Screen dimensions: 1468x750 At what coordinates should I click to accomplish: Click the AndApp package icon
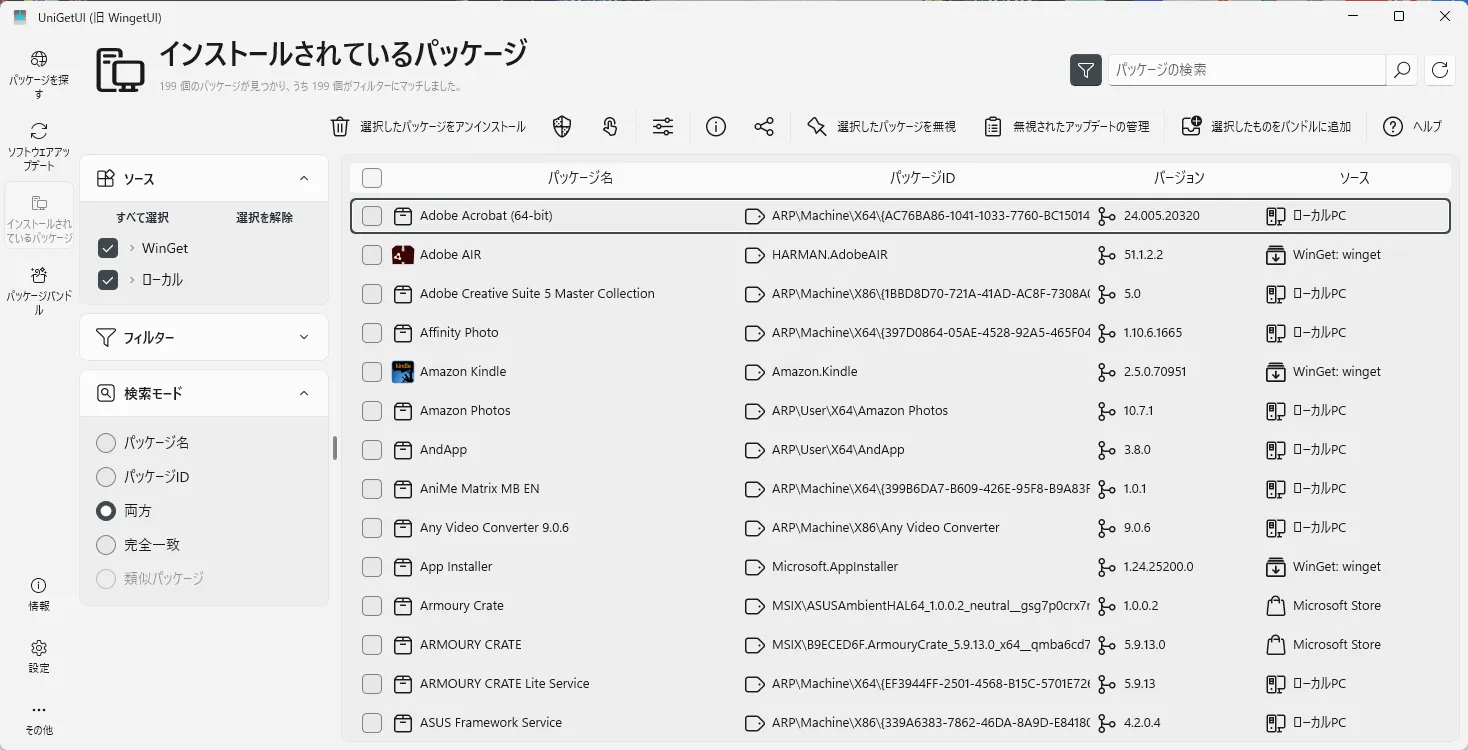click(x=403, y=450)
